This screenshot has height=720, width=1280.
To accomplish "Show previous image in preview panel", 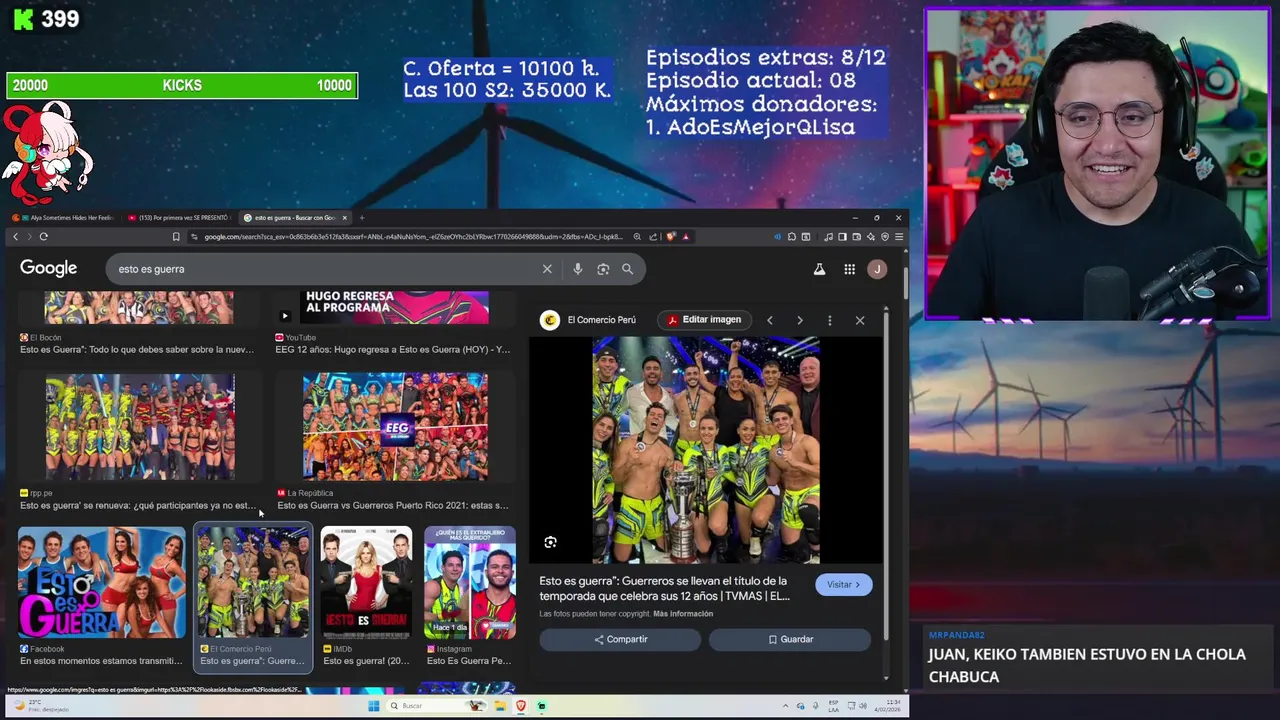I will coord(769,320).
